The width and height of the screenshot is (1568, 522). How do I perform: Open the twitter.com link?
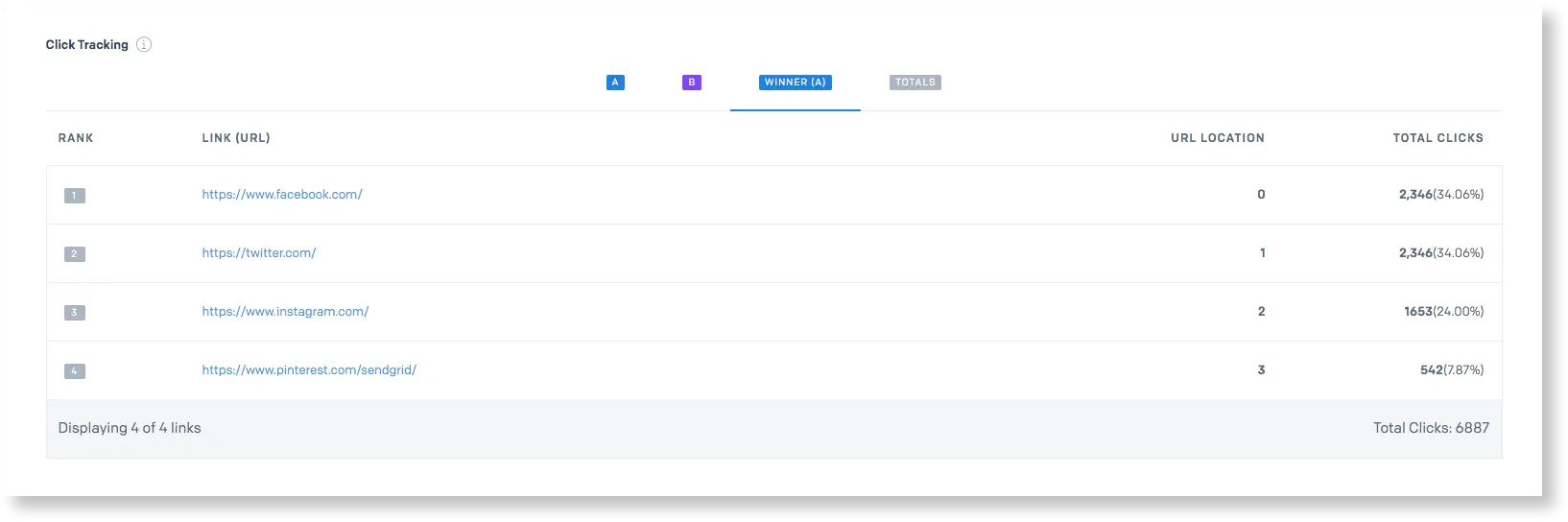(x=259, y=253)
